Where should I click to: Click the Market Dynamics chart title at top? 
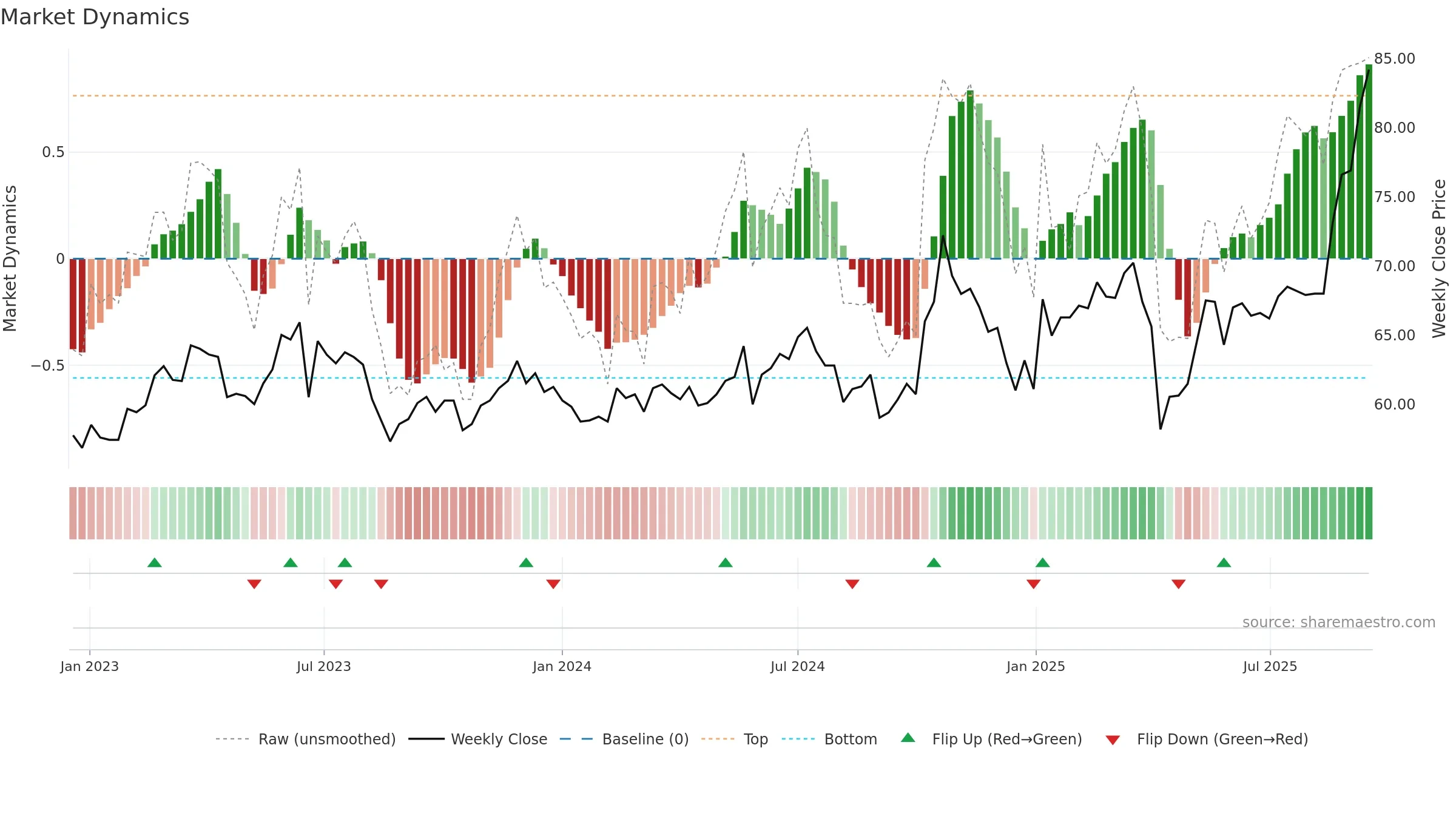pos(95,17)
